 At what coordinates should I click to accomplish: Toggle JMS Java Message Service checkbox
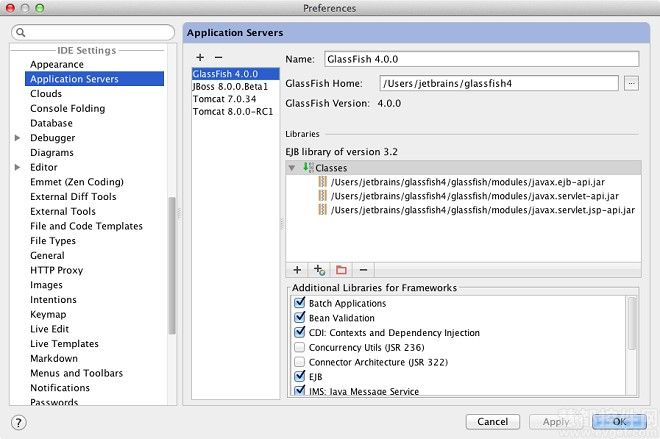(299, 391)
